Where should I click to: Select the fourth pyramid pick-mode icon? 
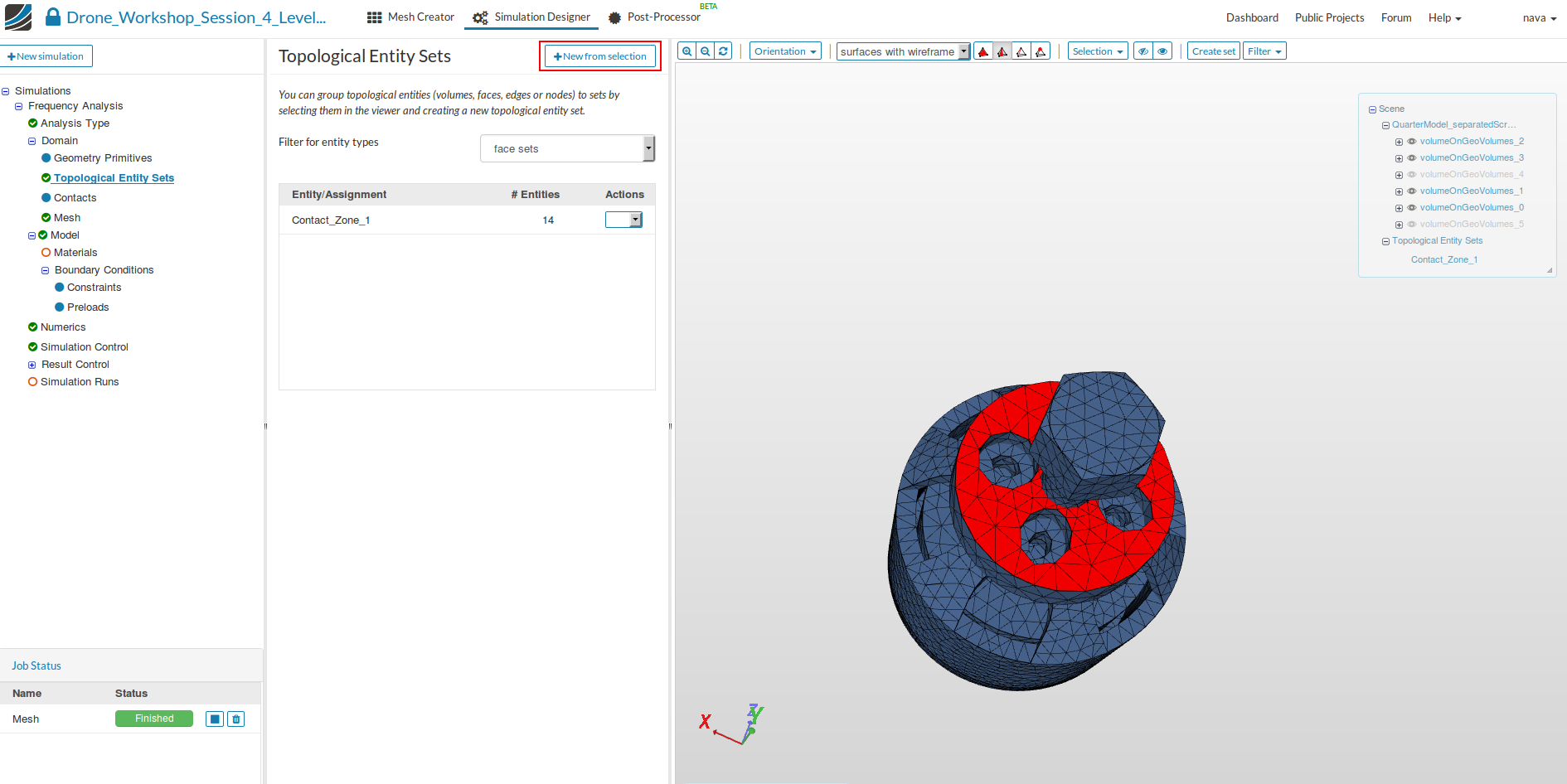click(1041, 51)
